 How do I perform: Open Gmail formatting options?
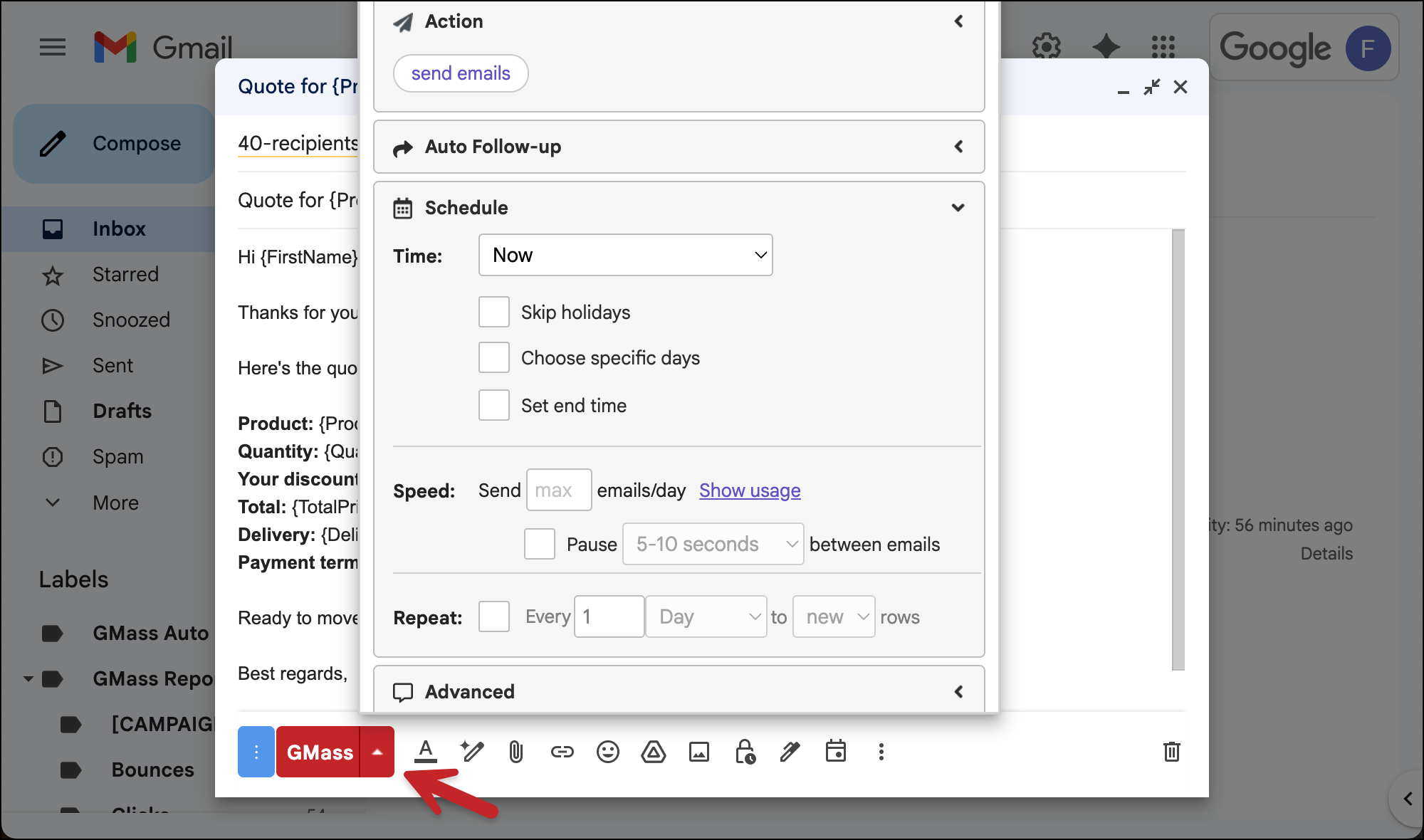tap(425, 752)
